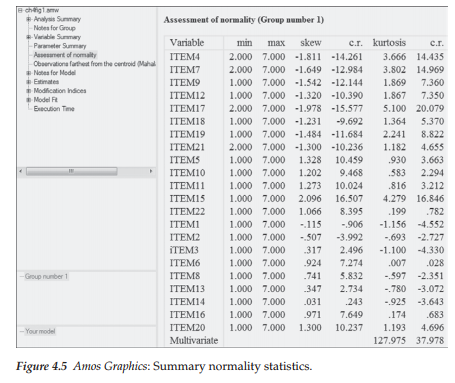Expand the Variable Summary node
The image size is (455, 383).
click(x=29, y=37)
